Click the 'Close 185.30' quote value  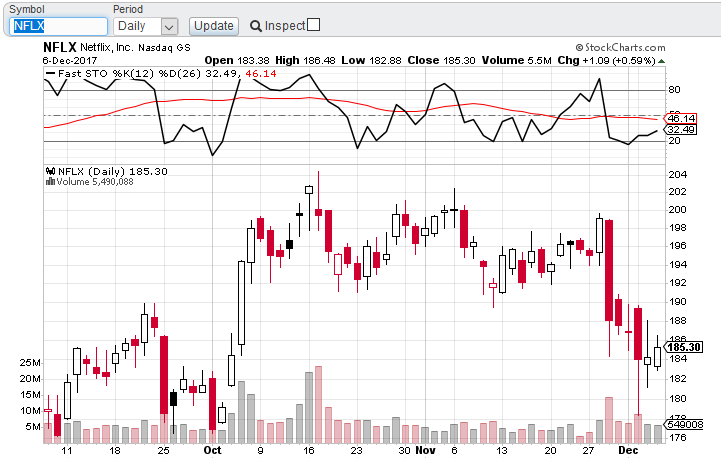click(x=441, y=60)
